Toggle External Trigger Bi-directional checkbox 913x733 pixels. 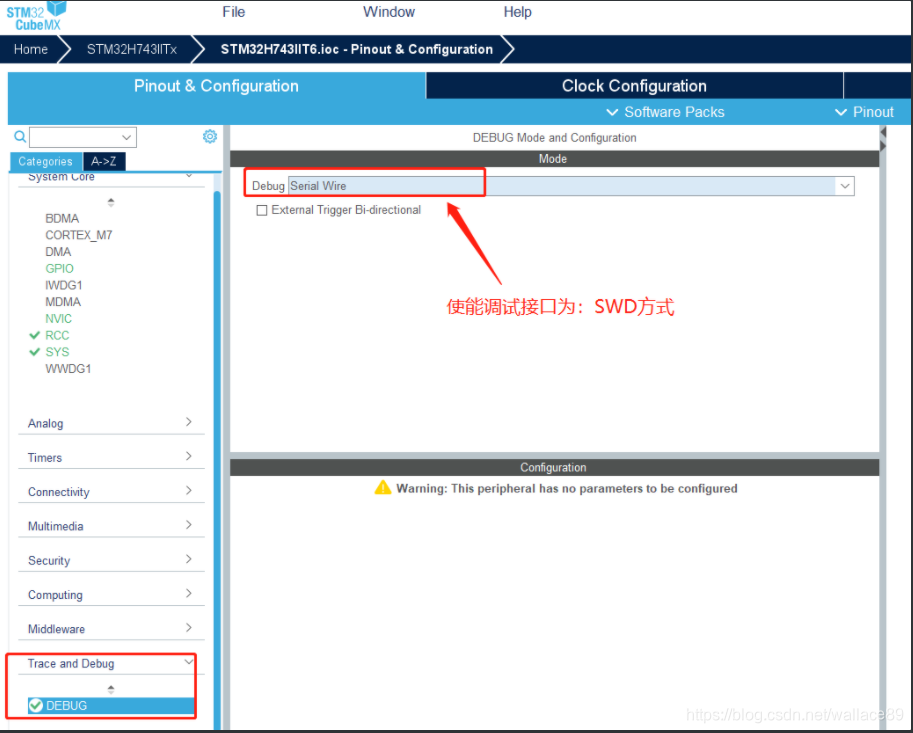pyautogui.click(x=262, y=210)
